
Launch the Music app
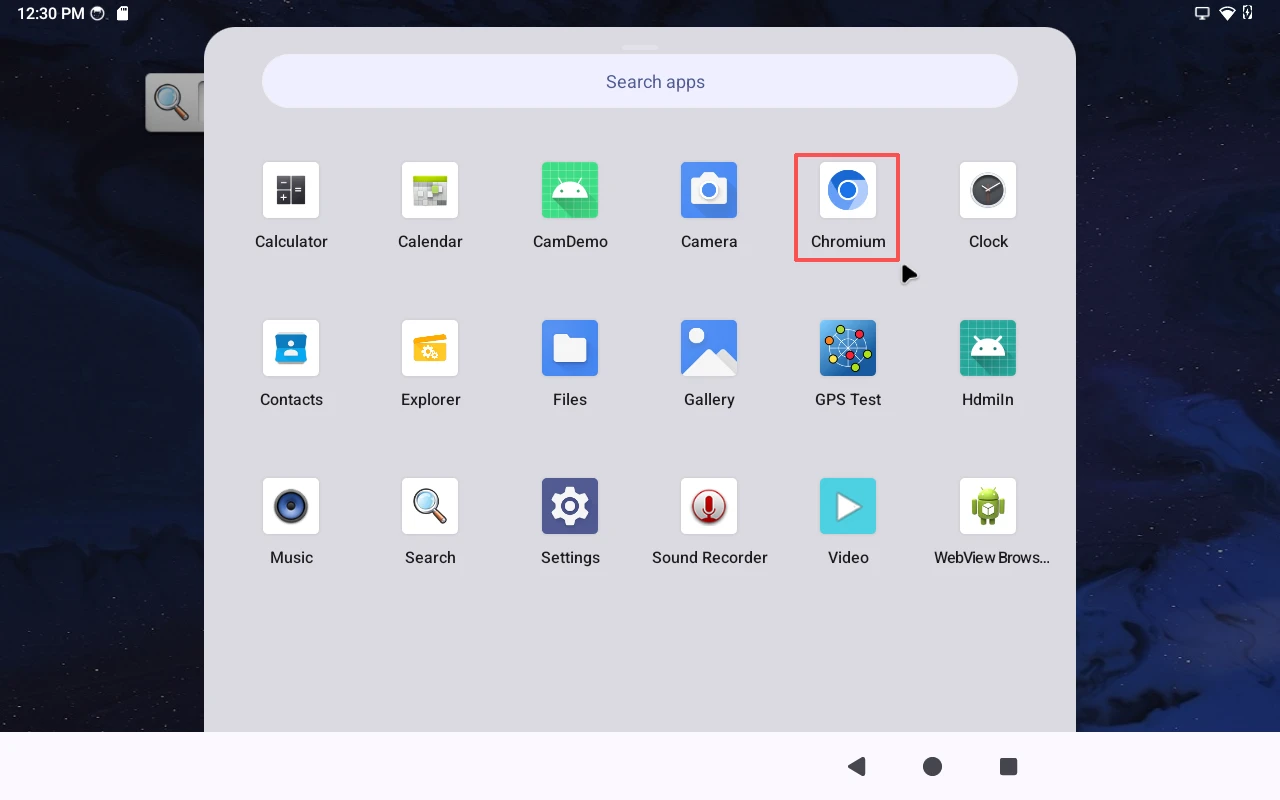291,506
